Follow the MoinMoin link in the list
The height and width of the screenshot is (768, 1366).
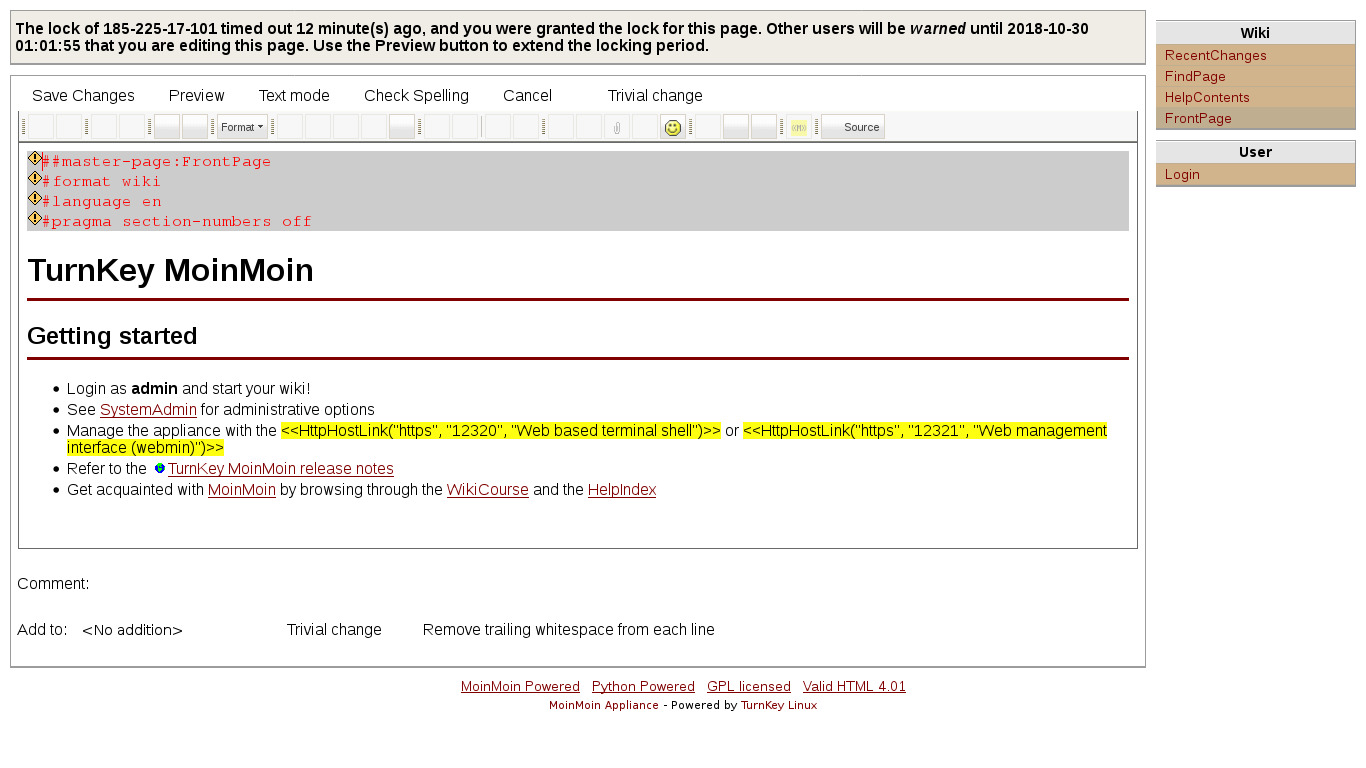click(242, 490)
